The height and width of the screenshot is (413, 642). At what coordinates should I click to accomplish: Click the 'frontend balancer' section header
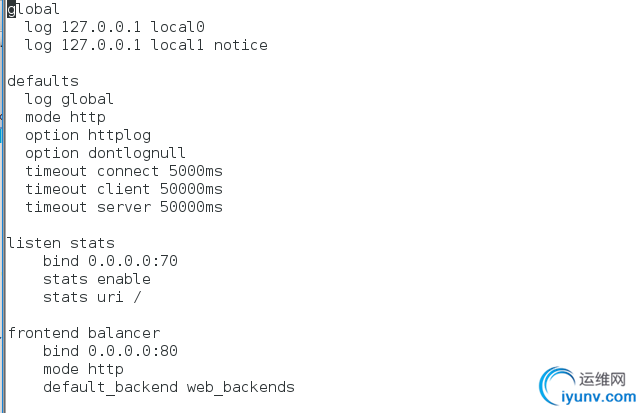(84, 333)
